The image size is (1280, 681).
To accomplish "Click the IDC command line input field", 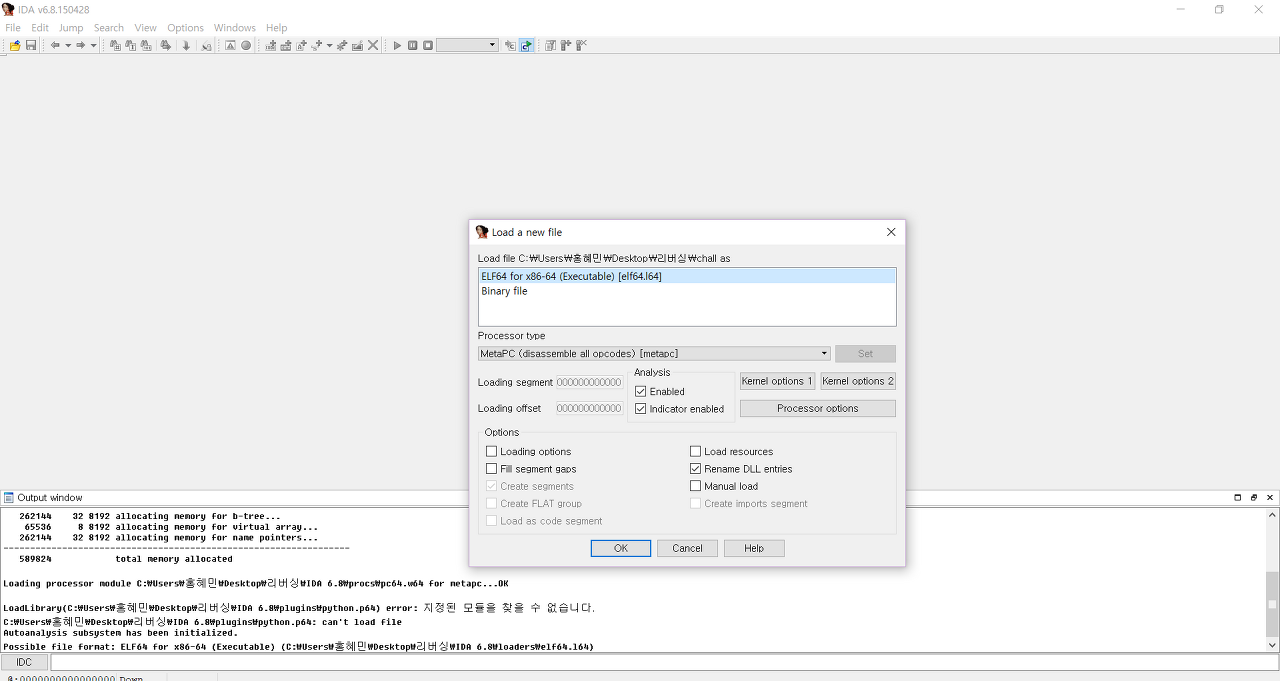I will point(664,662).
